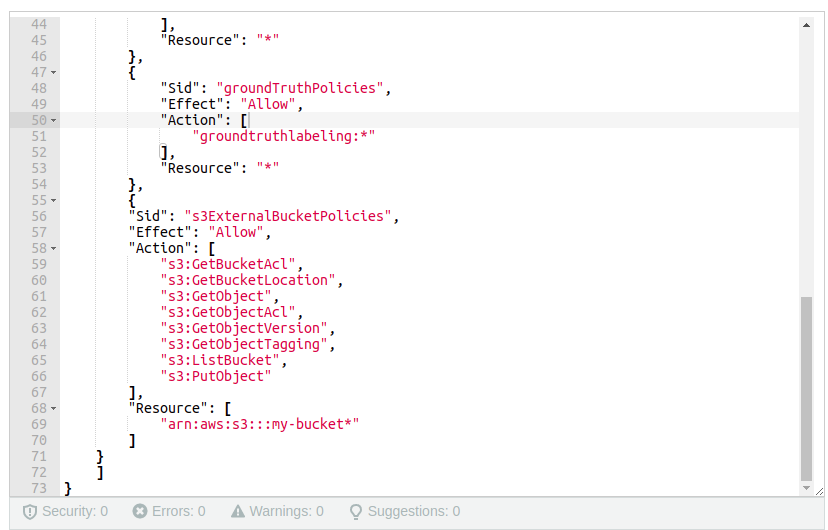Image resolution: width=828 pixels, height=530 pixels.
Task: Click the closing brace on line 73
Action: pos(68,488)
